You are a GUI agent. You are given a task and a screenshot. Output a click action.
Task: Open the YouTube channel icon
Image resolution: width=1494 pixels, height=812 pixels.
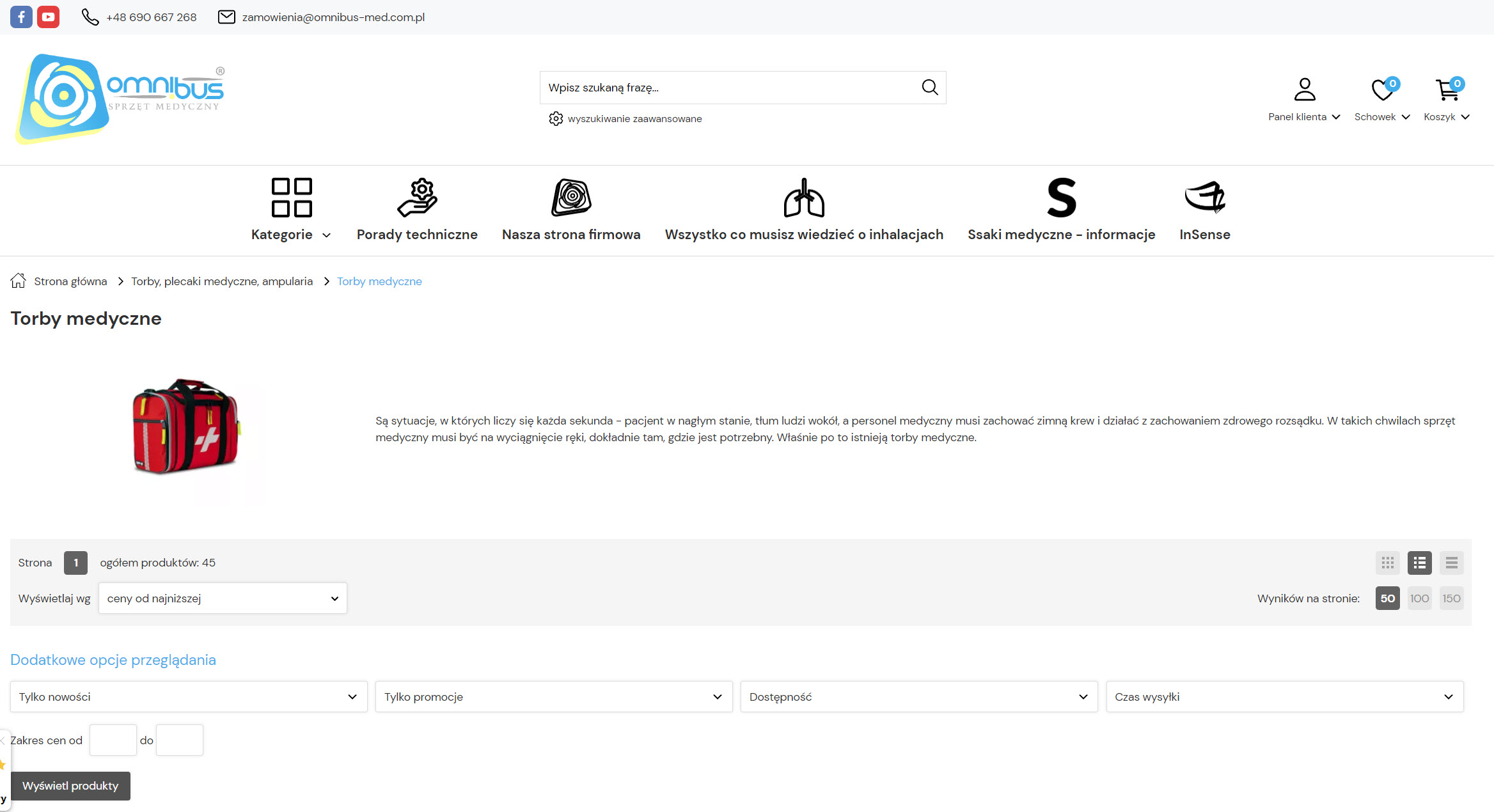pyautogui.click(x=48, y=17)
